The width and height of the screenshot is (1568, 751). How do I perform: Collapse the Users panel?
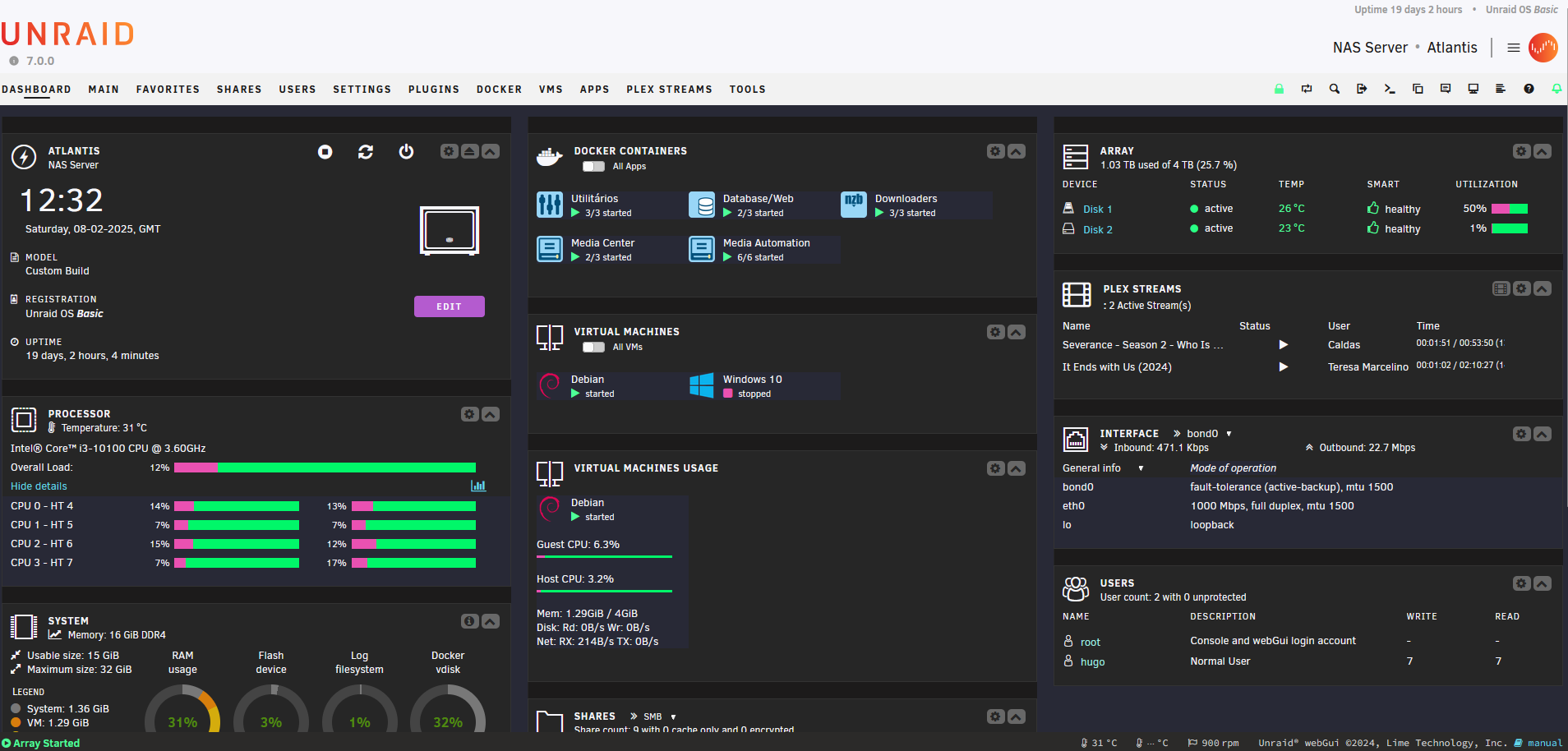(1543, 583)
